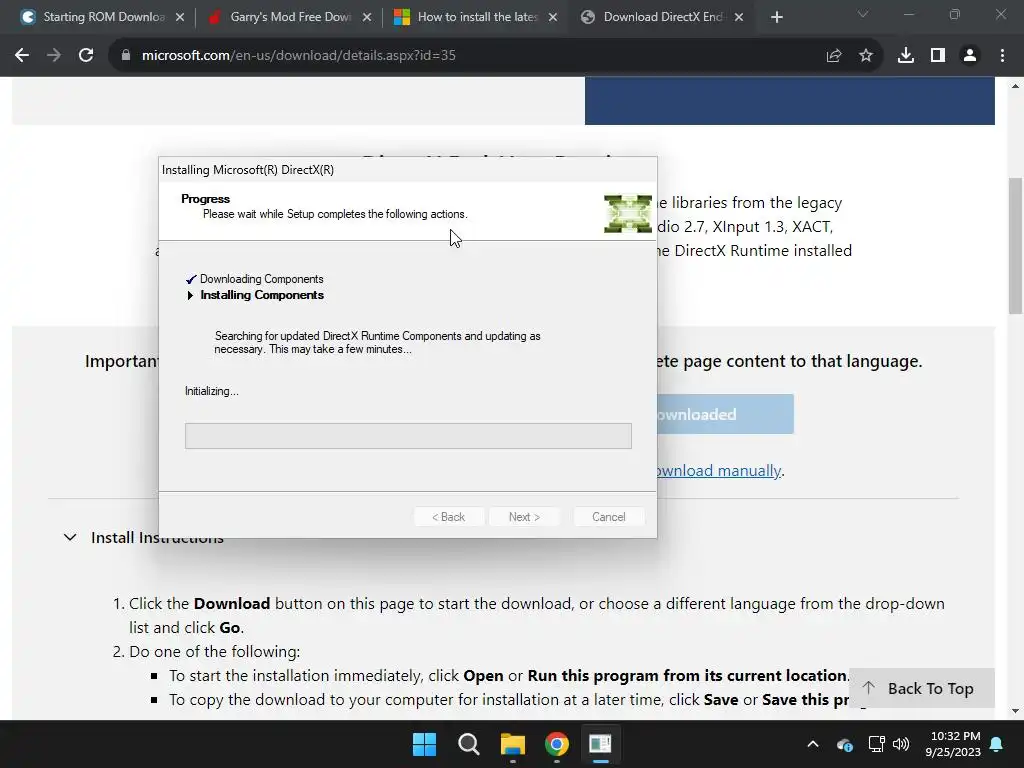Show hidden system tray icons
The height and width of the screenshot is (768, 1024).
[x=813, y=744]
